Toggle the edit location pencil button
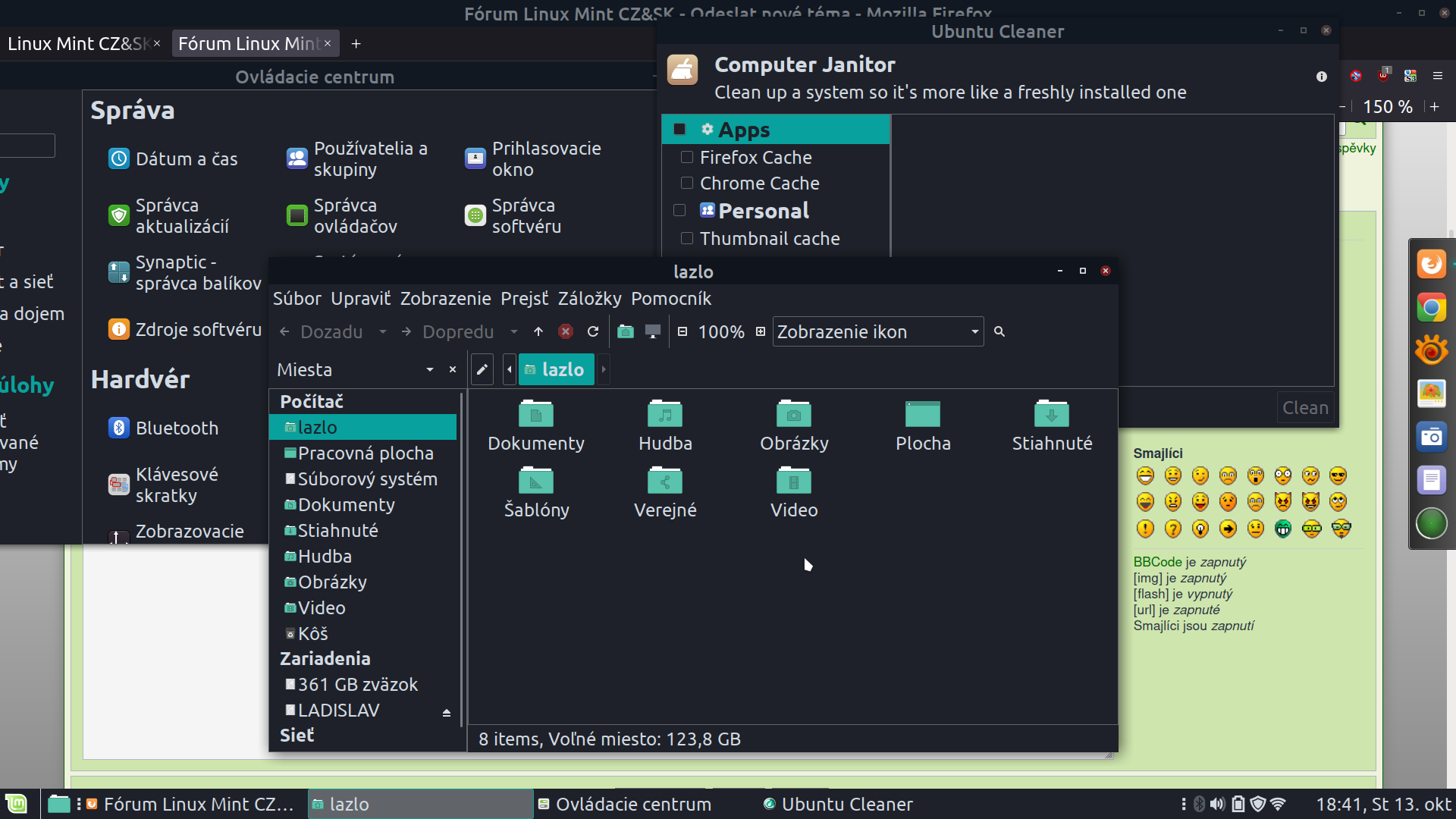 (x=482, y=369)
